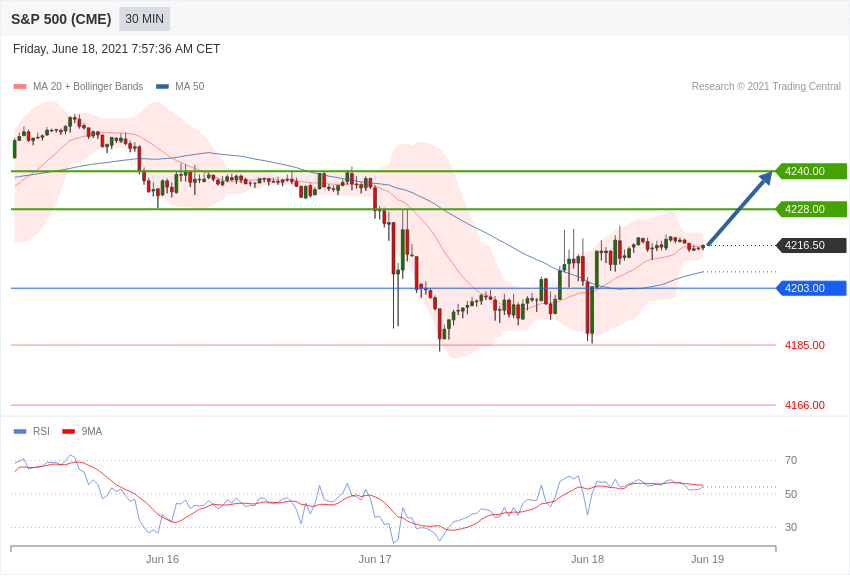Click the 4240.00 resistance price tag
Screen dimensions: 850x576
[x=811, y=171]
